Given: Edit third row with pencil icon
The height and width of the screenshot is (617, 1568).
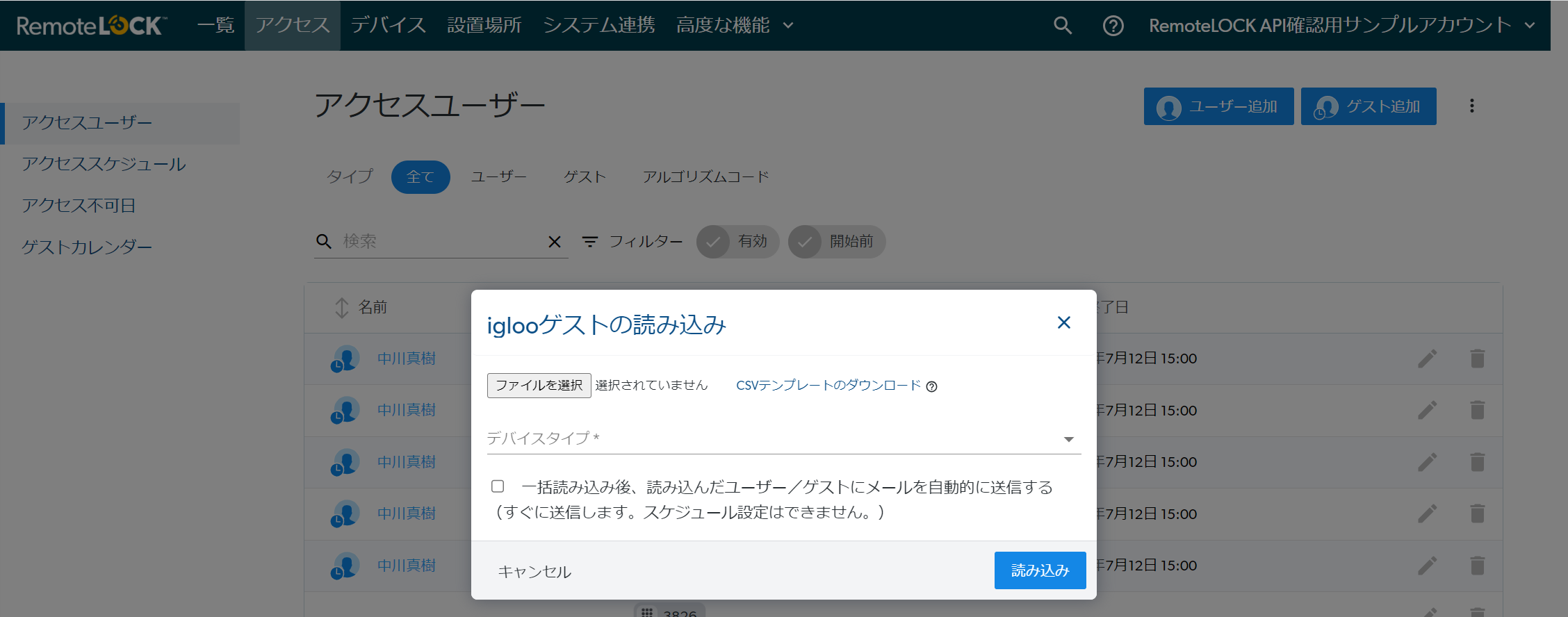Looking at the screenshot, I should [1427, 462].
